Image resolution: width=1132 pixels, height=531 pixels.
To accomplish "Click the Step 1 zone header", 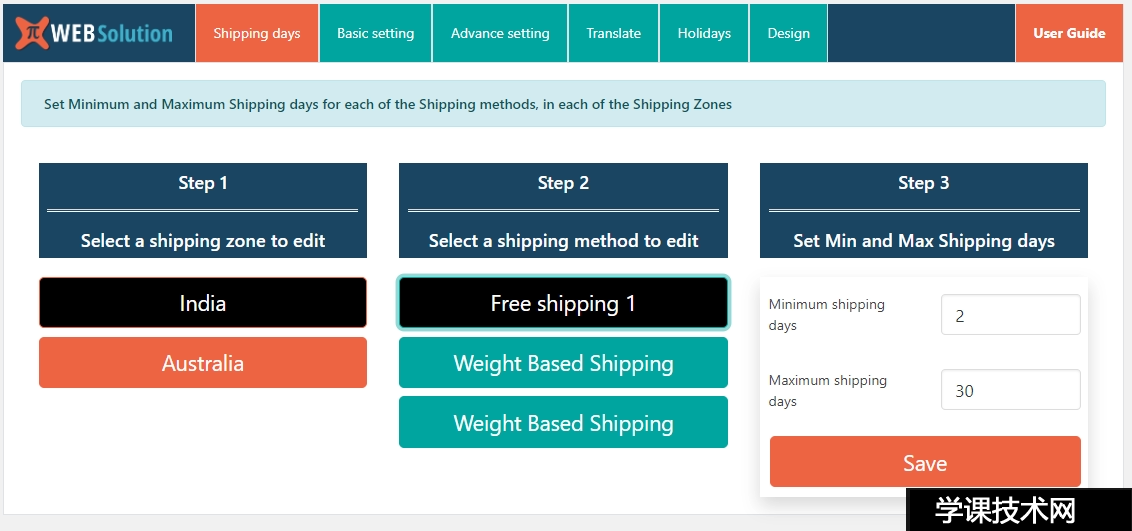I will click(203, 211).
